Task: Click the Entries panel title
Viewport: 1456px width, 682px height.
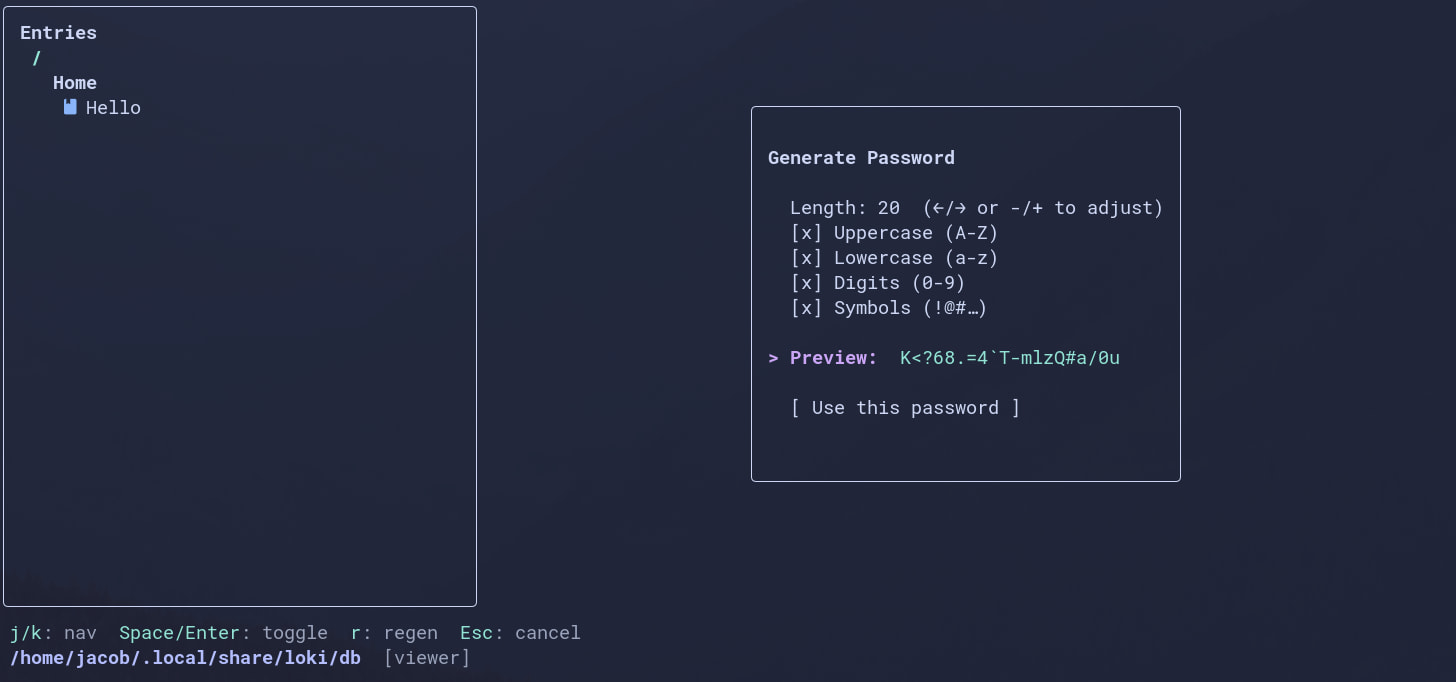Action: (58, 33)
